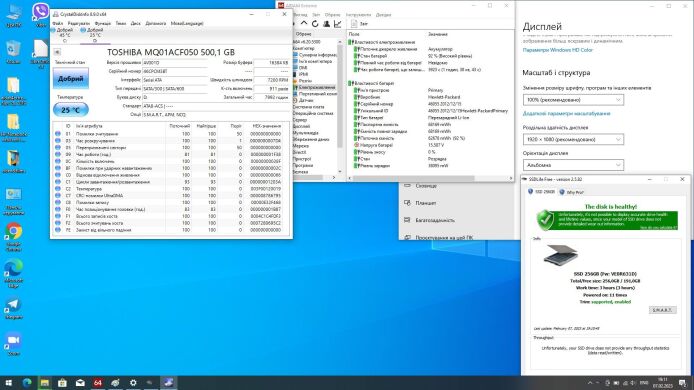
Task: Open the Альбомна orientation dropdown
Action: pyautogui.click(x=573, y=165)
